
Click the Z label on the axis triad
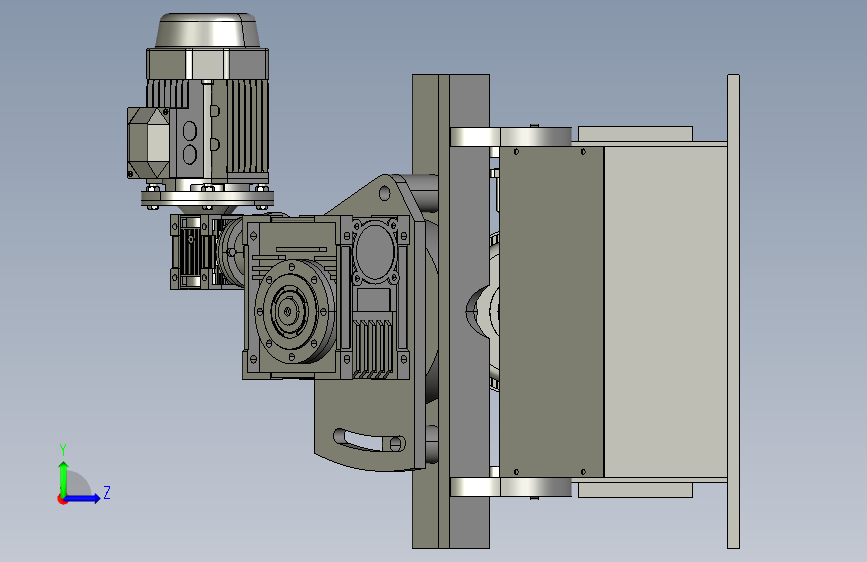tap(107, 492)
